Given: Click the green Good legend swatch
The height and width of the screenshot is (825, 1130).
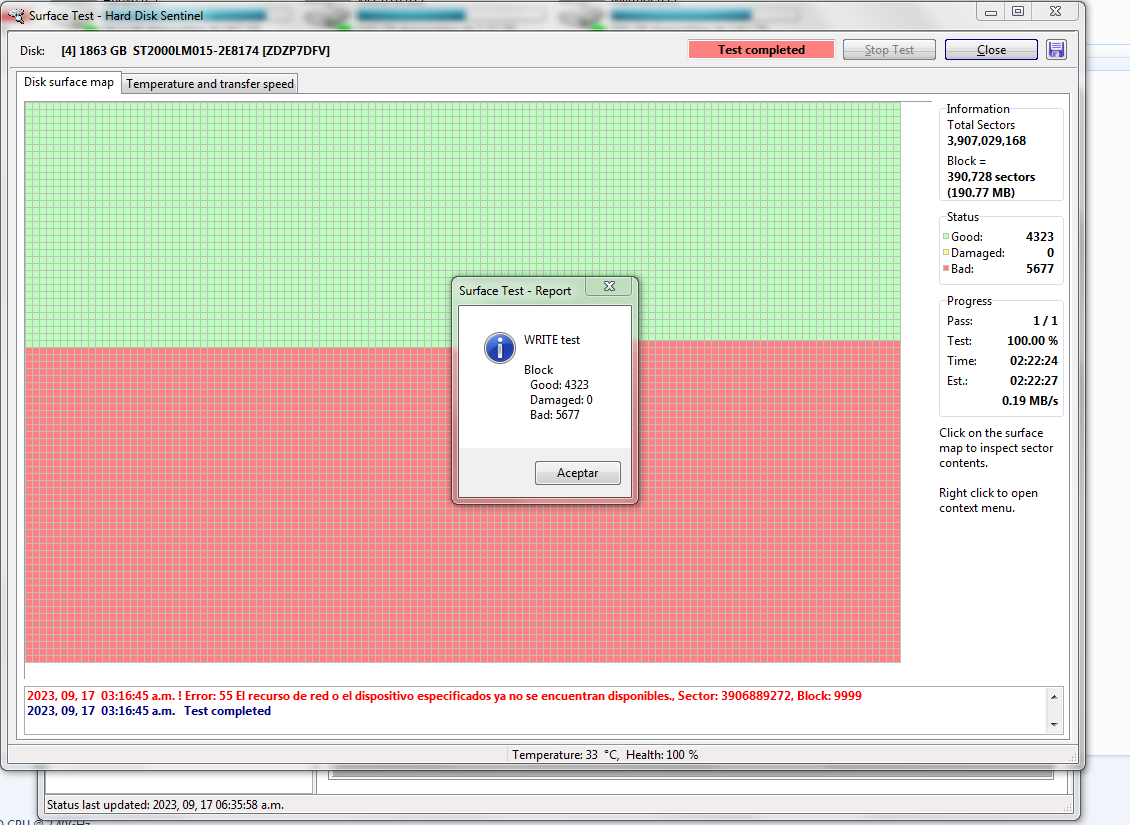Looking at the screenshot, I should coord(946,237).
